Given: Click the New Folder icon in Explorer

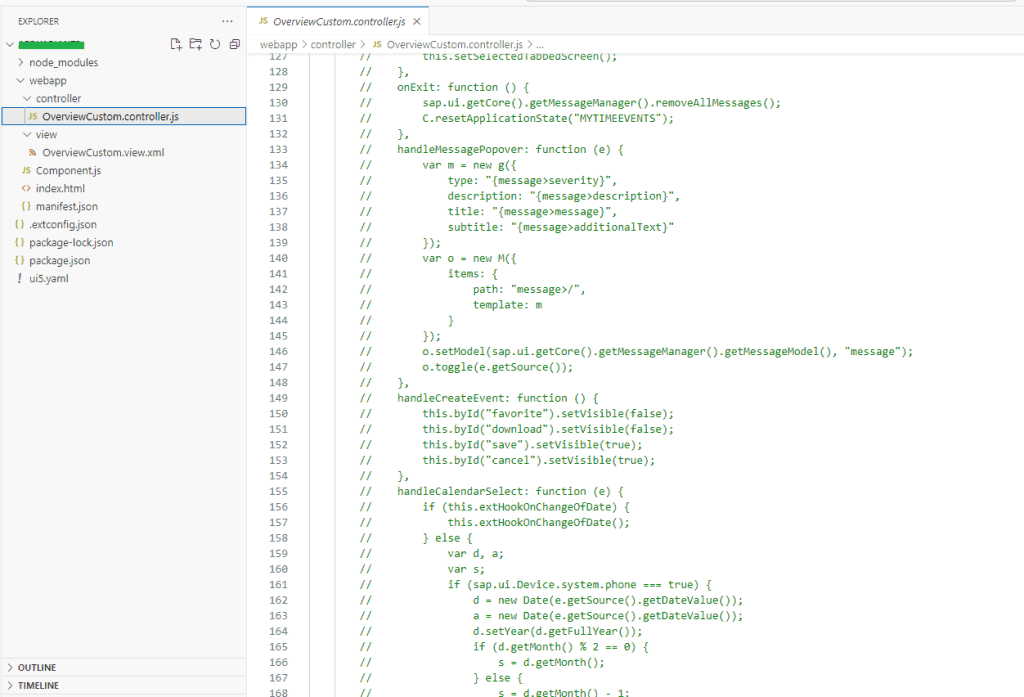Looking at the screenshot, I should point(195,44).
